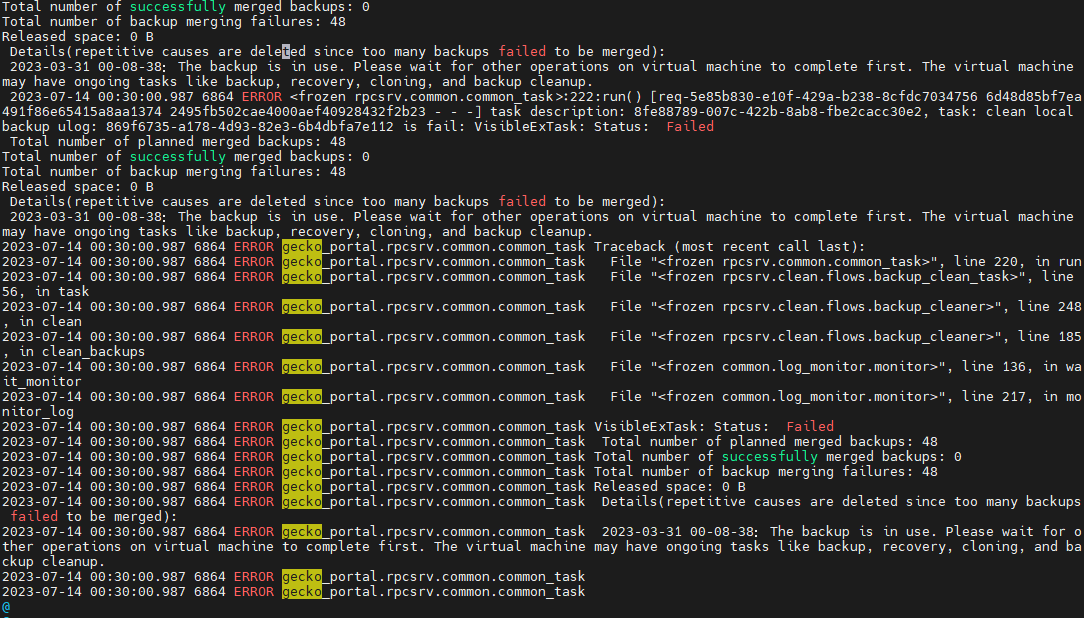Select request ID req-5e85b830-e10f-429a-b238-8cfdc7034756
The width and height of the screenshot is (1084, 618).
tap(818, 97)
